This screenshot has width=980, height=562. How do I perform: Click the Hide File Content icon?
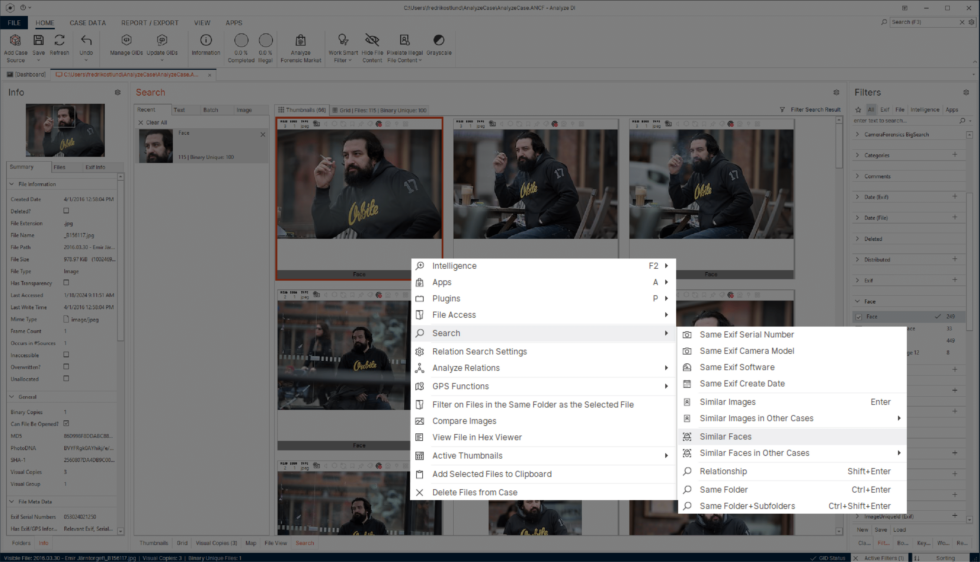(x=372, y=41)
